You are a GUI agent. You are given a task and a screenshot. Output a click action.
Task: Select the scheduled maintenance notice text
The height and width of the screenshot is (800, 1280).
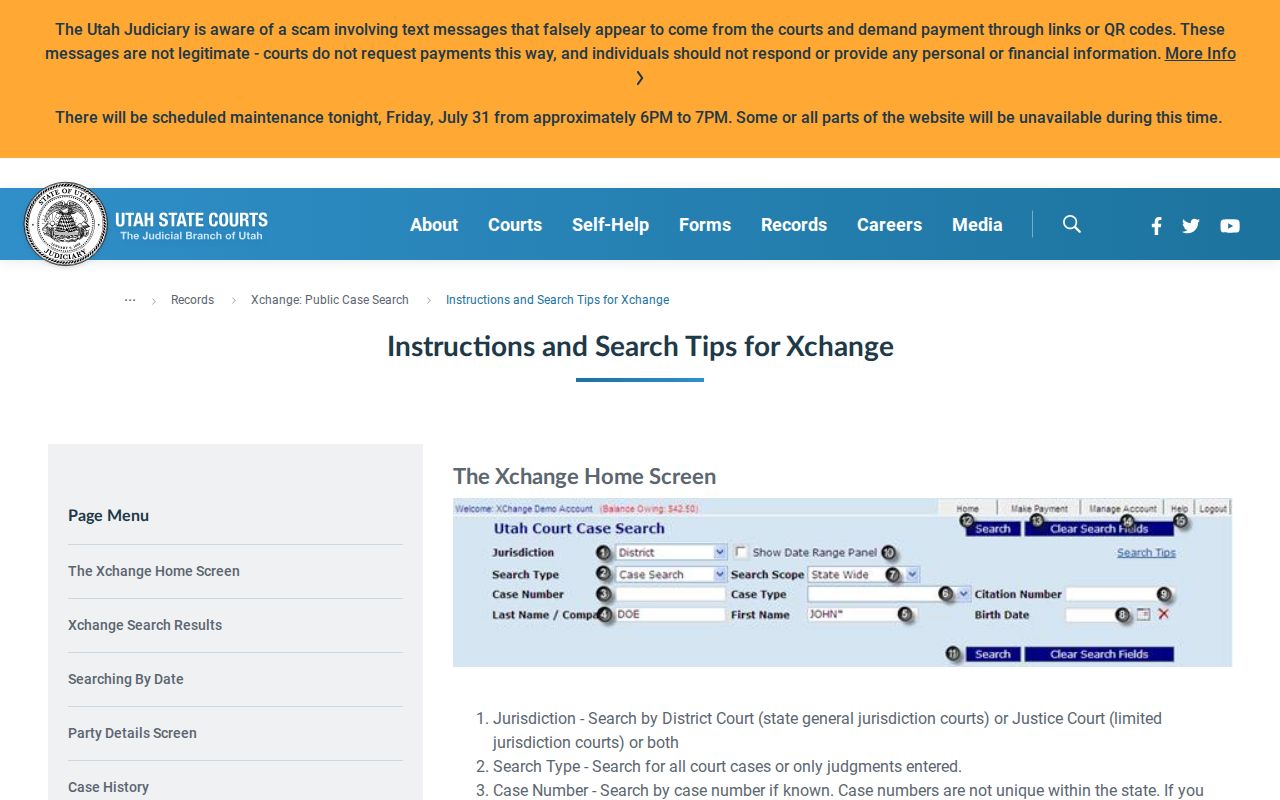(638, 118)
